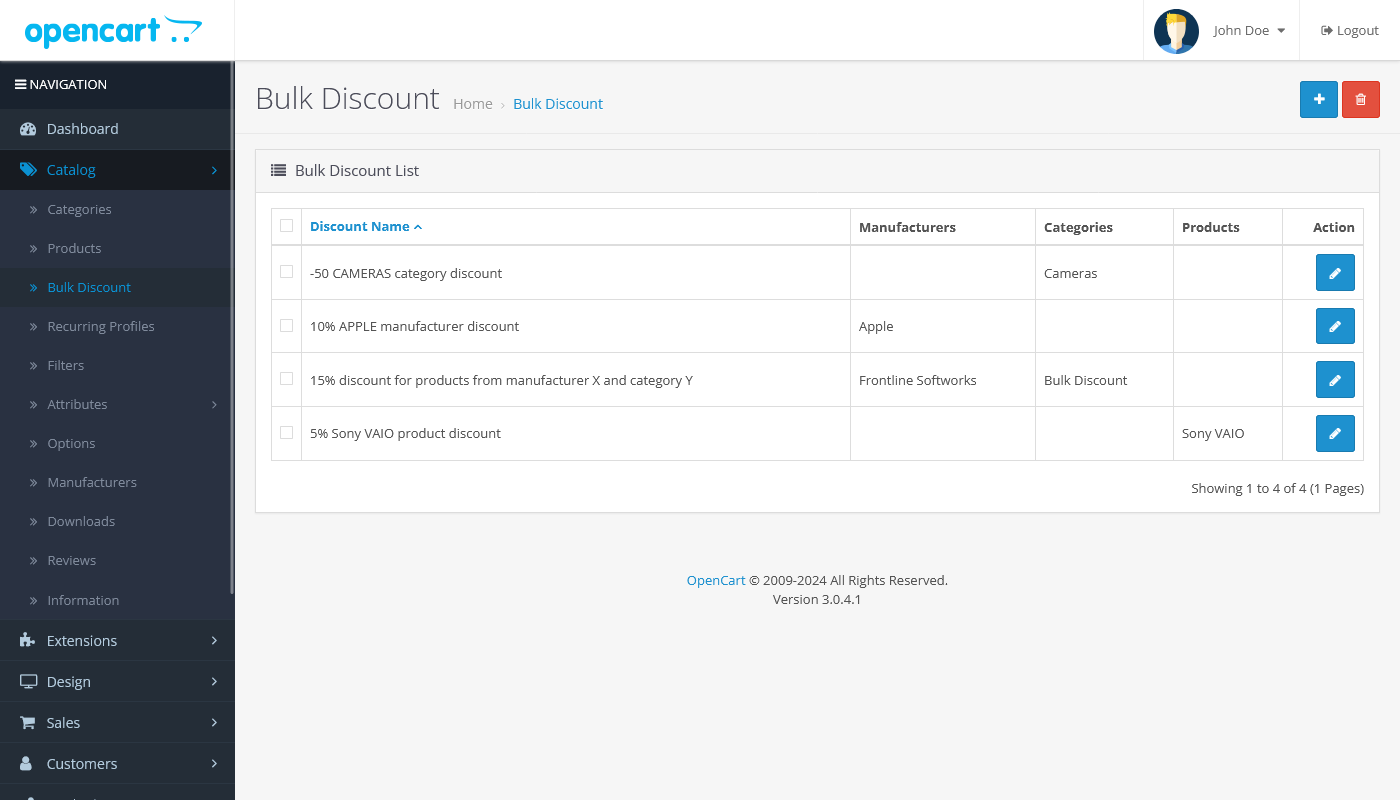Image resolution: width=1400 pixels, height=800 pixels.
Task: Click the Catalog tag icon in sidebar
Action: coord(25,170)
